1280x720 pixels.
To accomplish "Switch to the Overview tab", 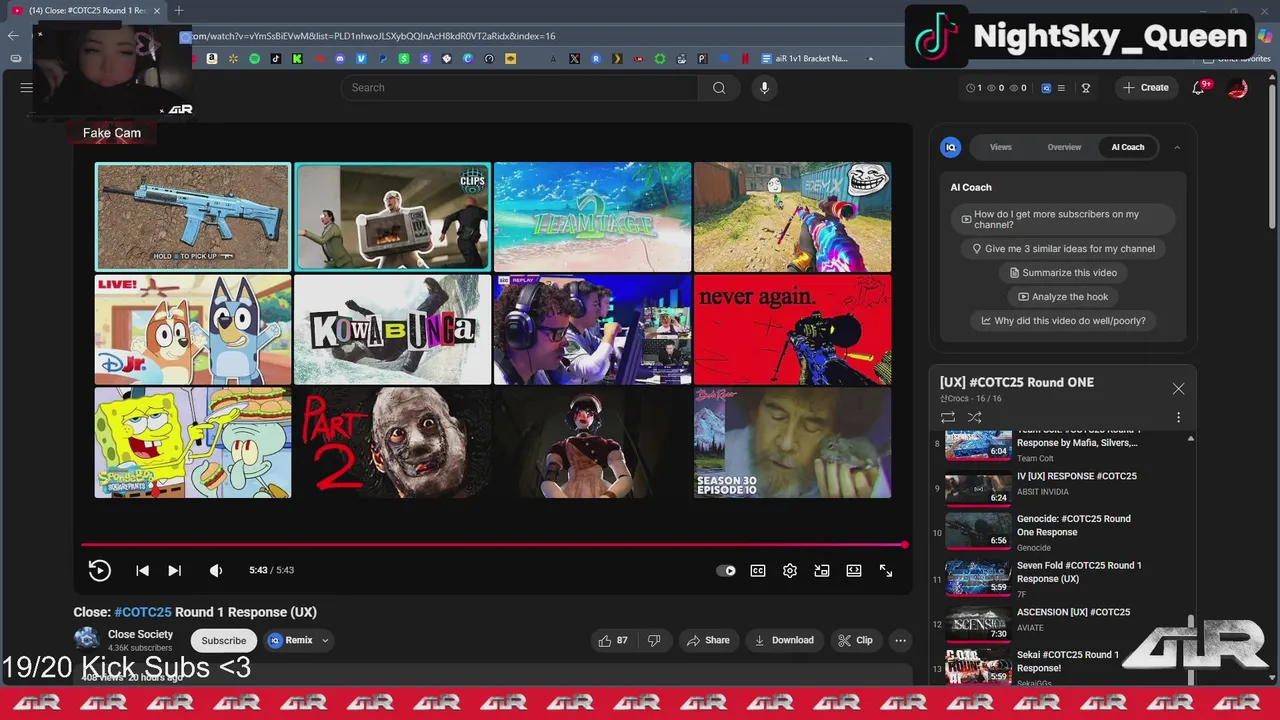I will [1064, 147].
